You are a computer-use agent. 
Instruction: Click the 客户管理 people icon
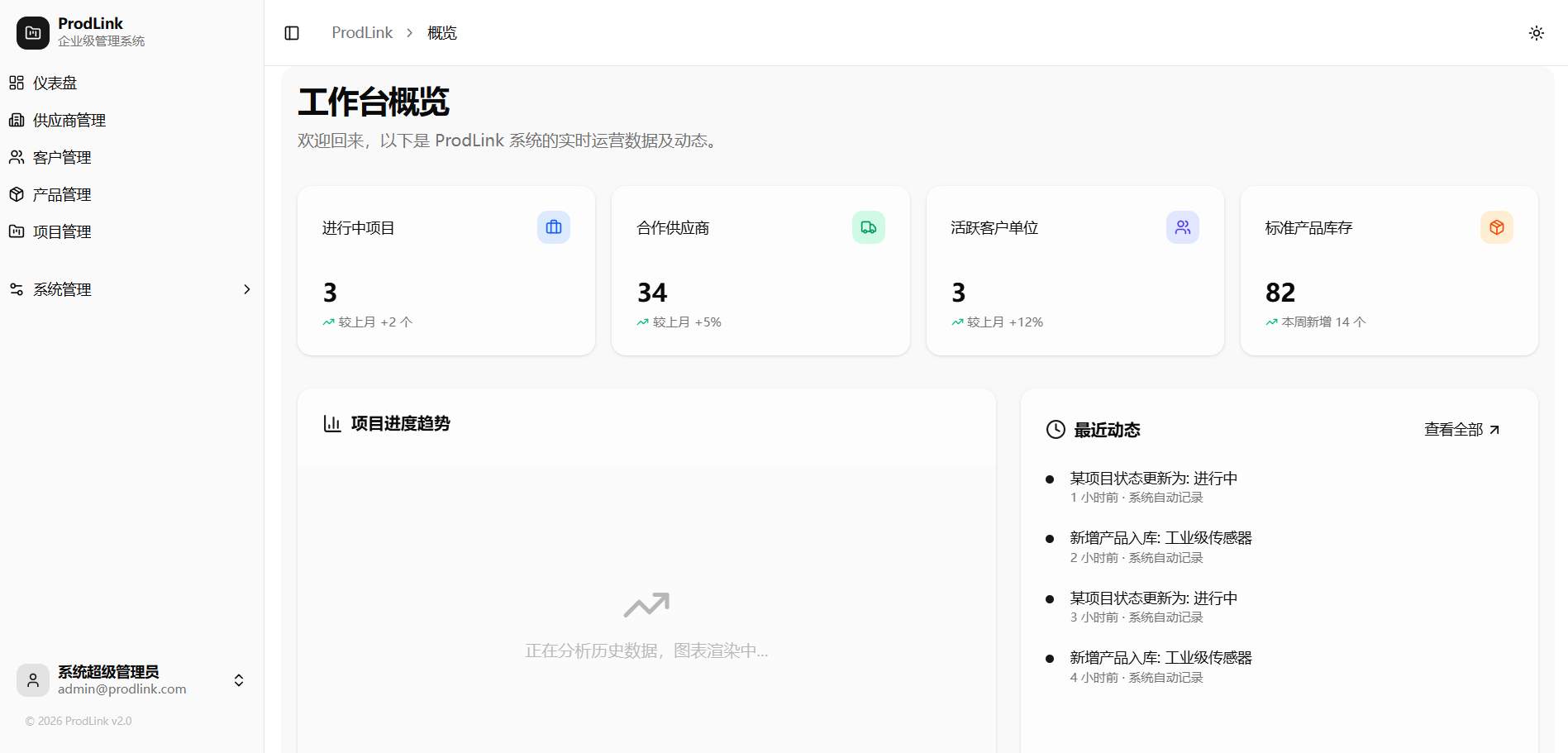17,157
